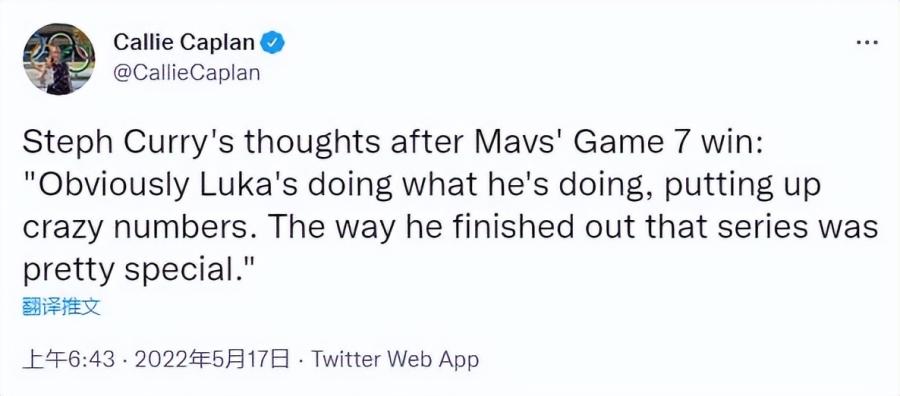Screen dimensions: 900x396
Task: Click the words "pretty special."
Action: pyautogui.click(x=139, y=271)
